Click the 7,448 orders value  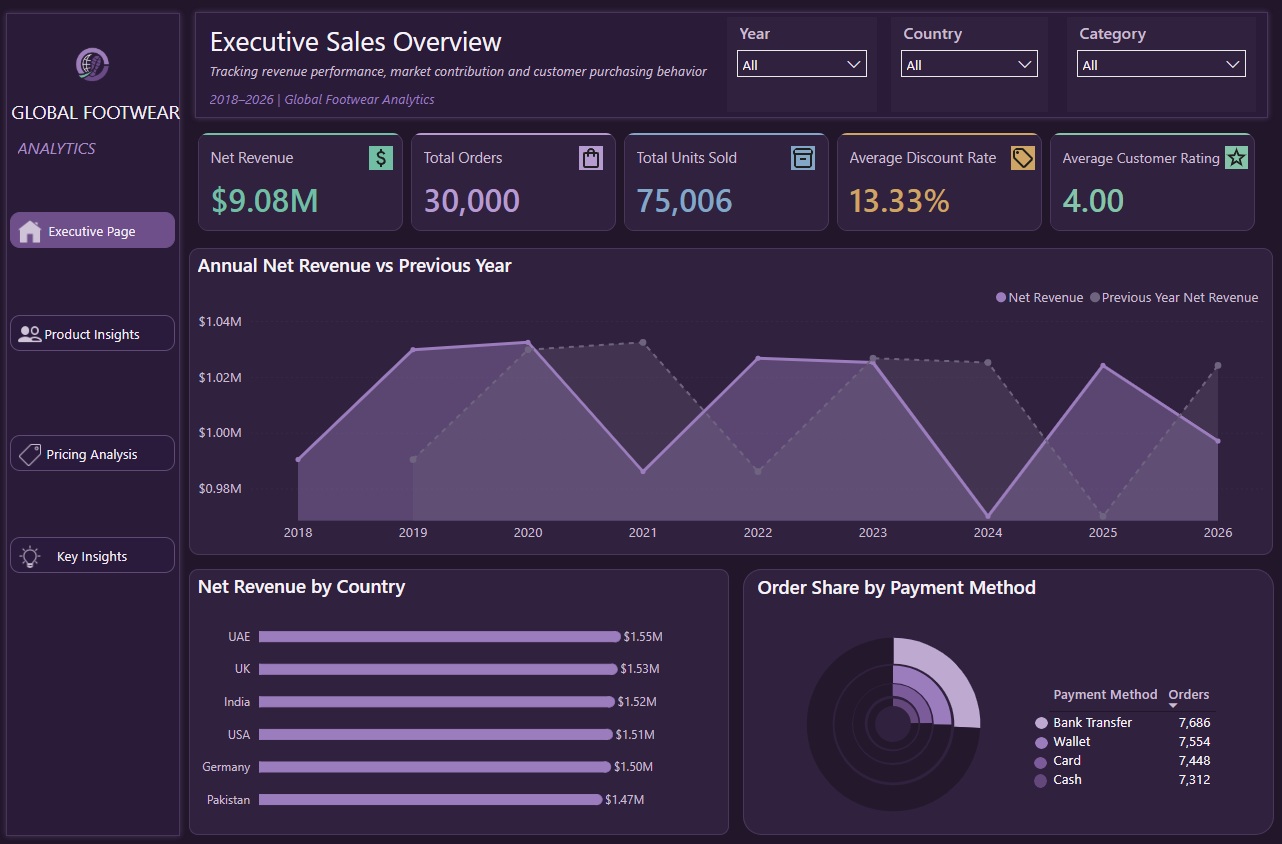tap(1194, 761)
